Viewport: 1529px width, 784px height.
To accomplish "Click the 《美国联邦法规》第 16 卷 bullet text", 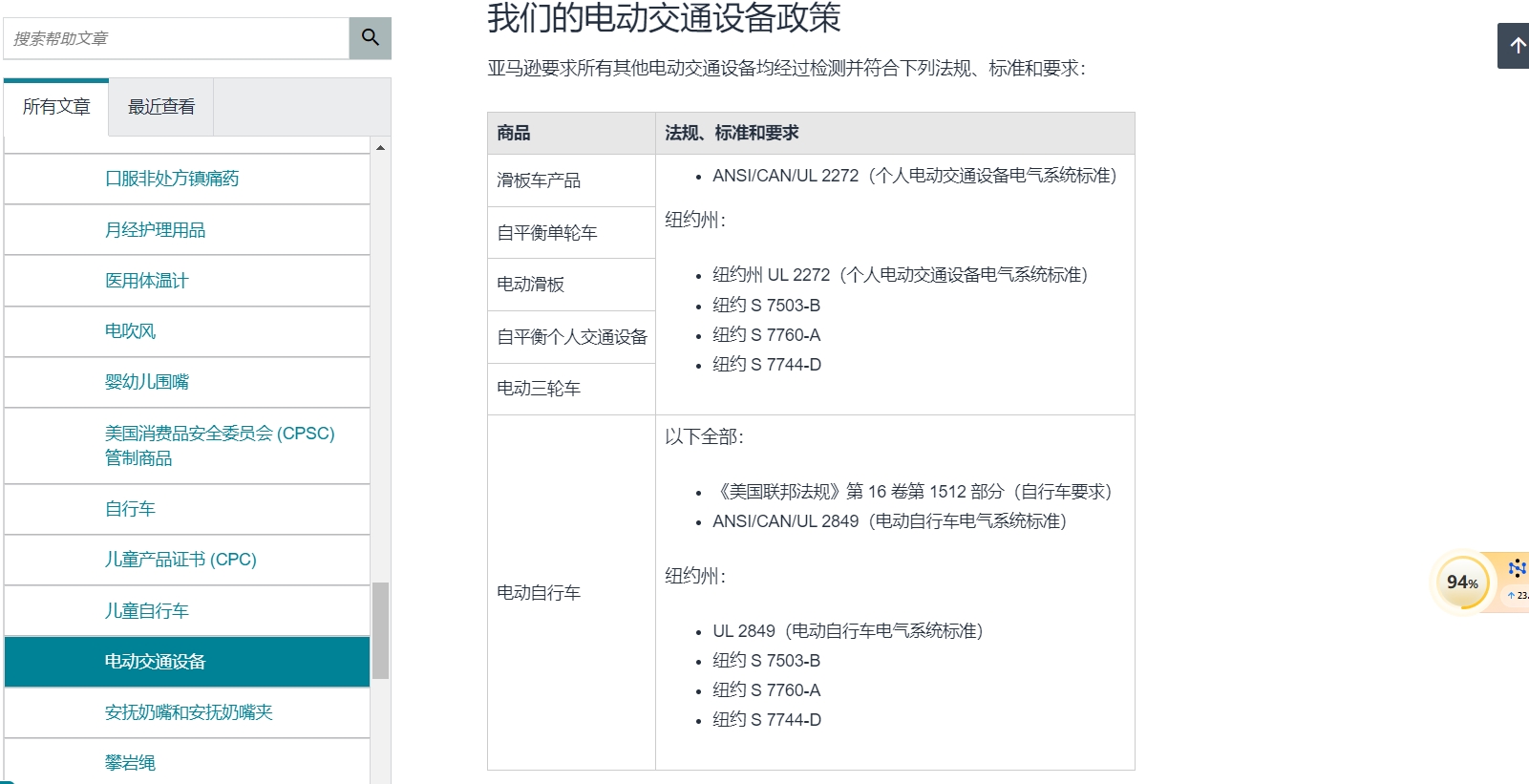I will [912, 492].
